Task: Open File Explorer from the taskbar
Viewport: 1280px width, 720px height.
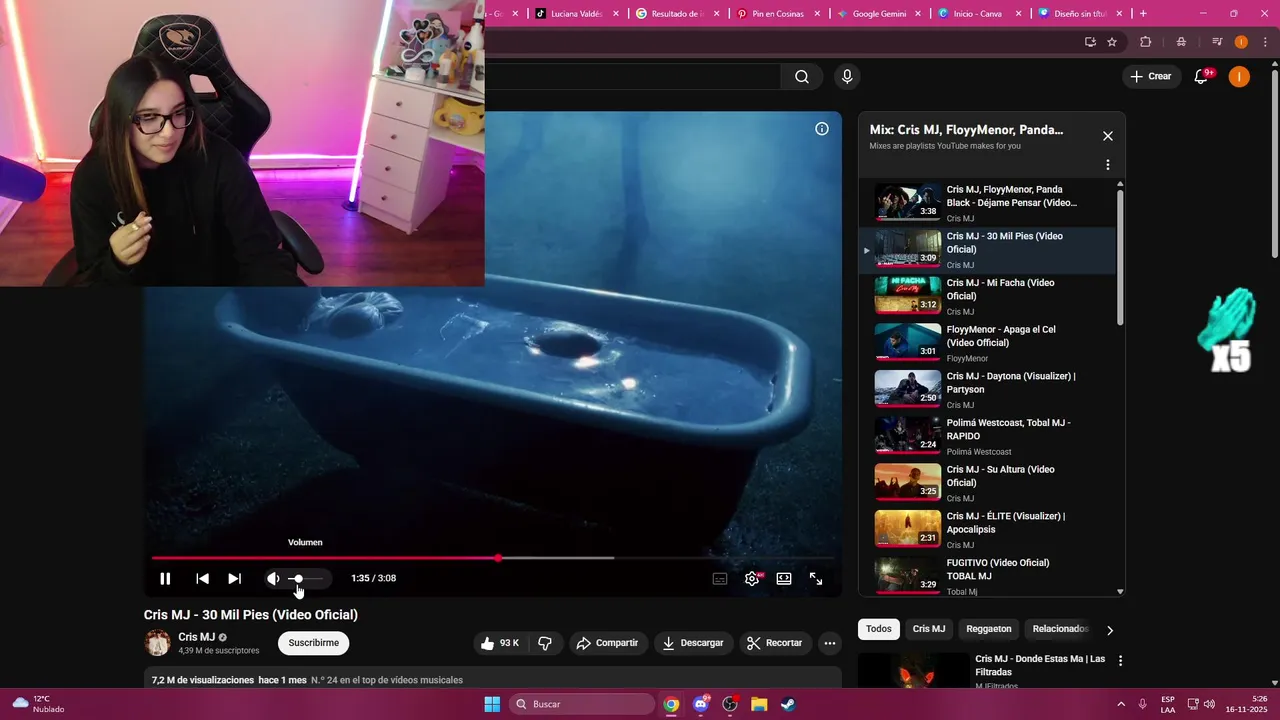Action: [759, 704]
